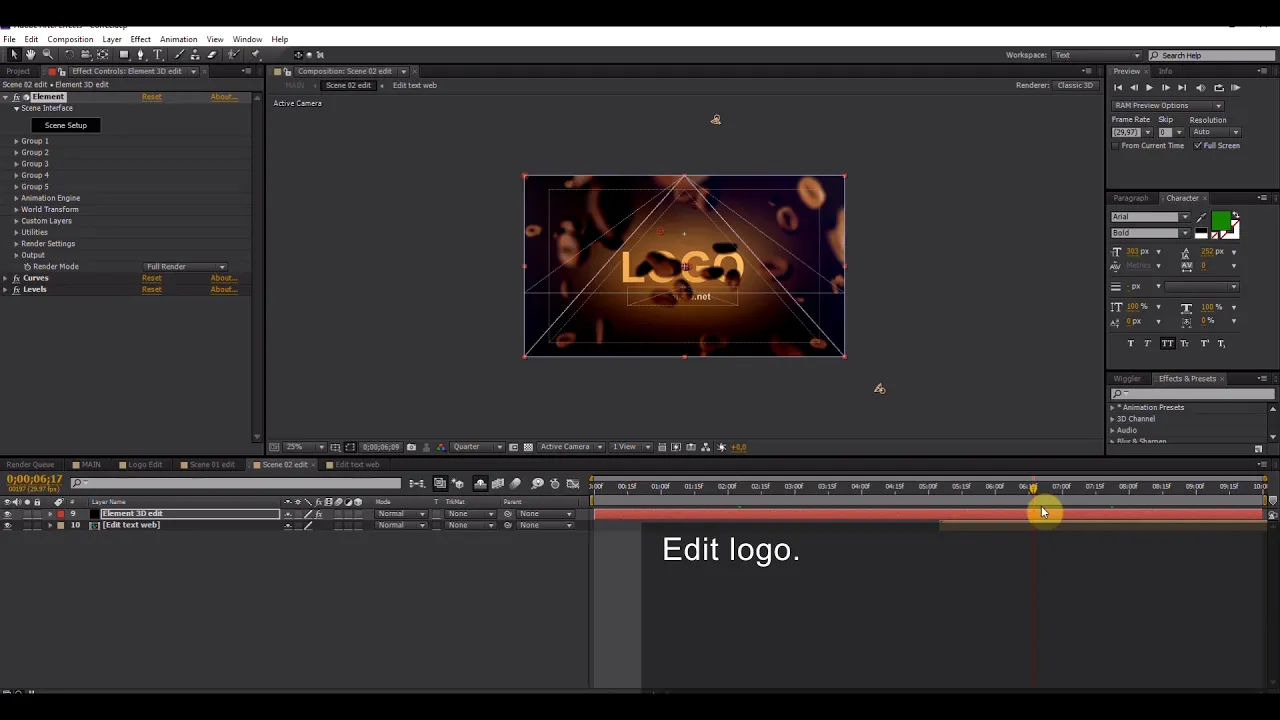Image resolution: width=1280 pixels, height=720 pixels.
Task: Select the Brush tool
Action: pos(179,54)
